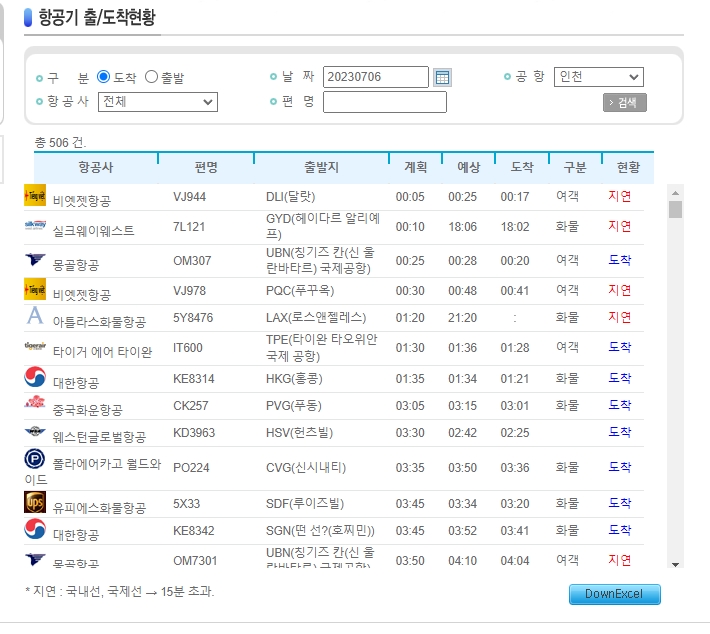Click origin LAX(로스앤젤레스)

pyautogui.click(x=316, y=317)
